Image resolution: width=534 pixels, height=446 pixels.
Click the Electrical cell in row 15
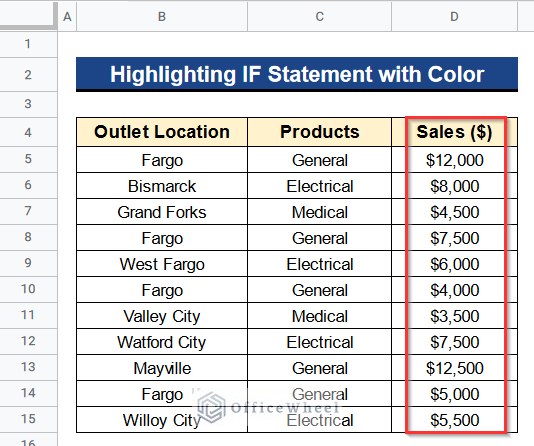(x=319, y=420)
